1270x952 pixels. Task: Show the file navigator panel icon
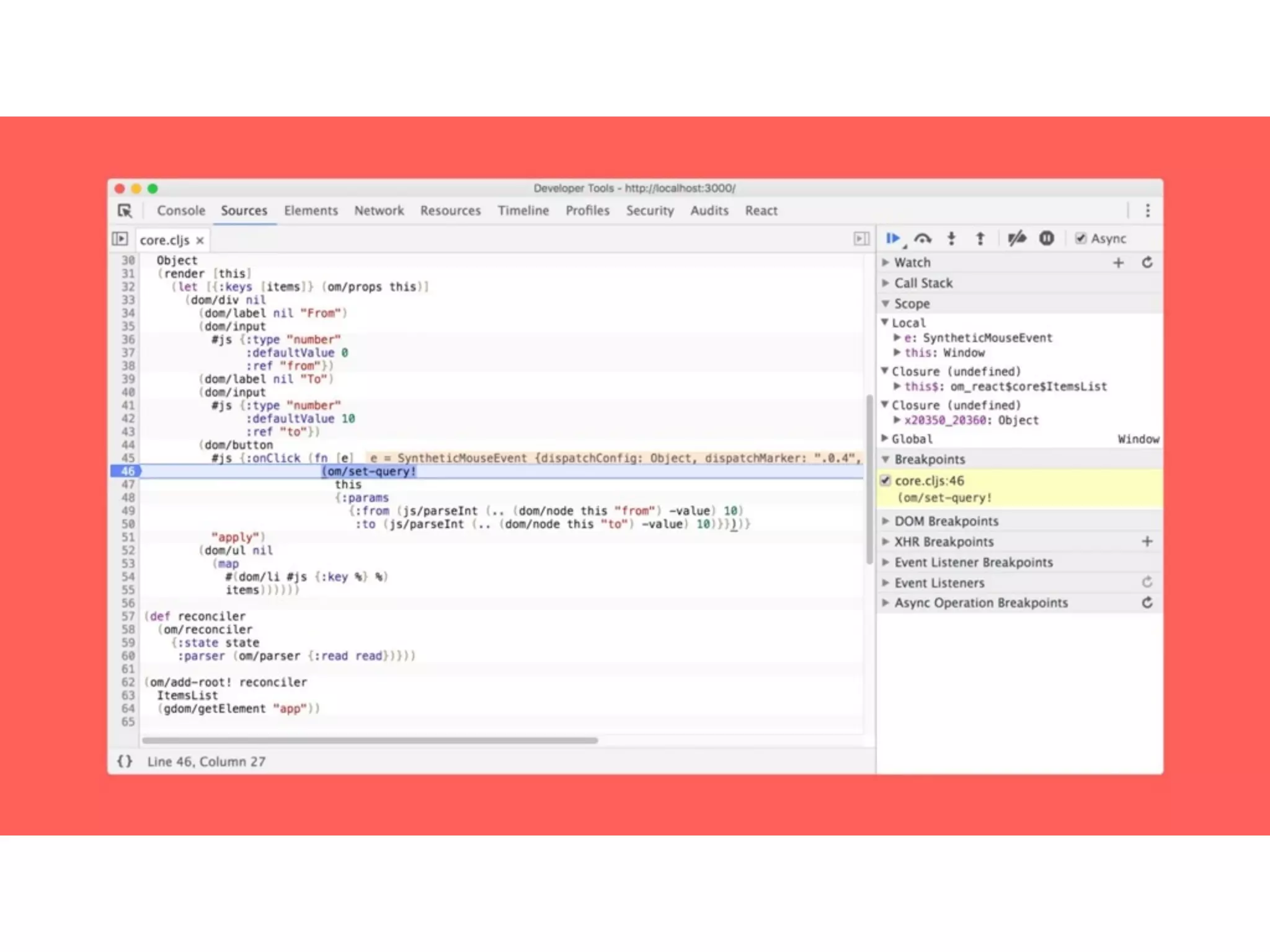[x=120, y=239]
